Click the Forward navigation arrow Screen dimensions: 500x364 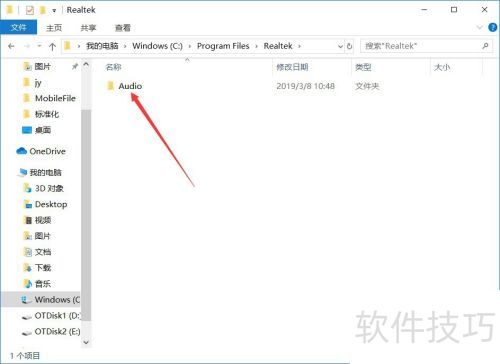(x=27, y=46)
